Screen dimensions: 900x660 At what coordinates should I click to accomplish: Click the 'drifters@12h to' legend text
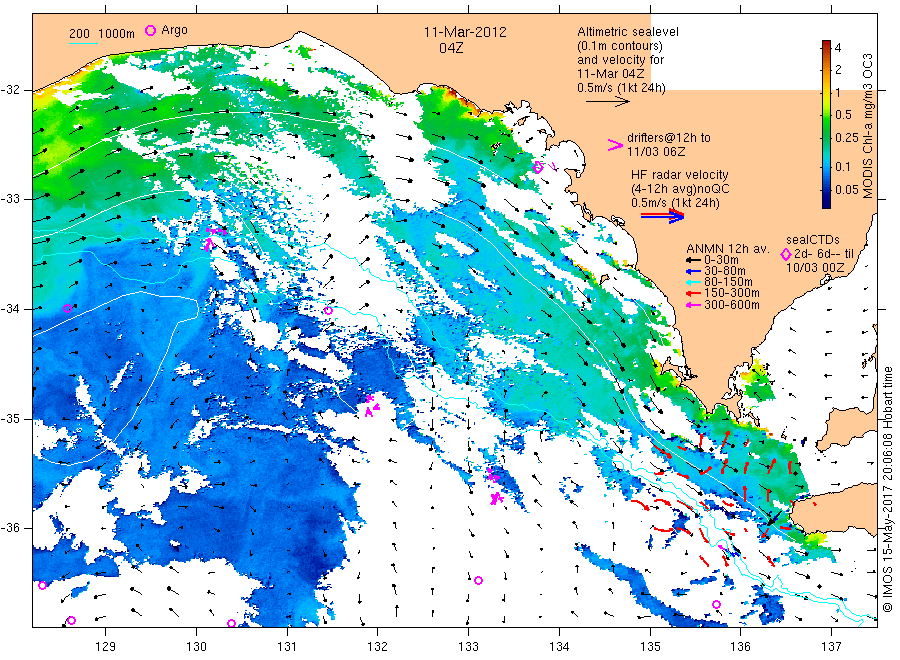pos(669,138)
